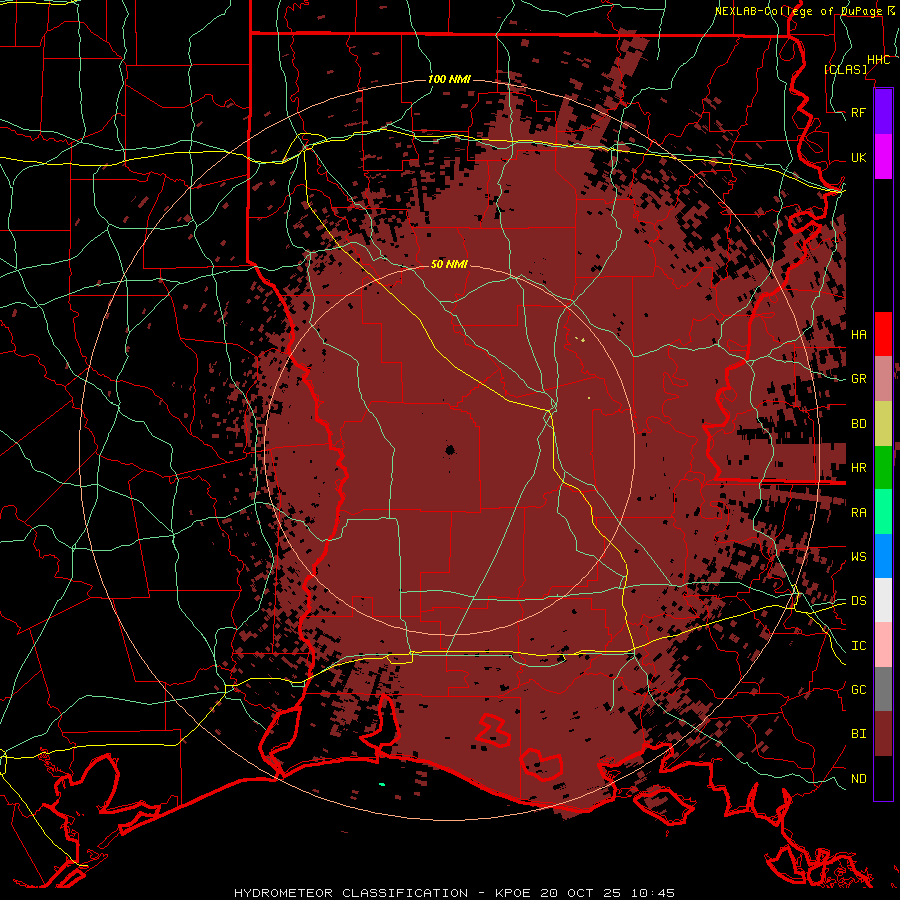Click the IC legend label
Screen dimensions: 900x900
[x=859, y=646]
